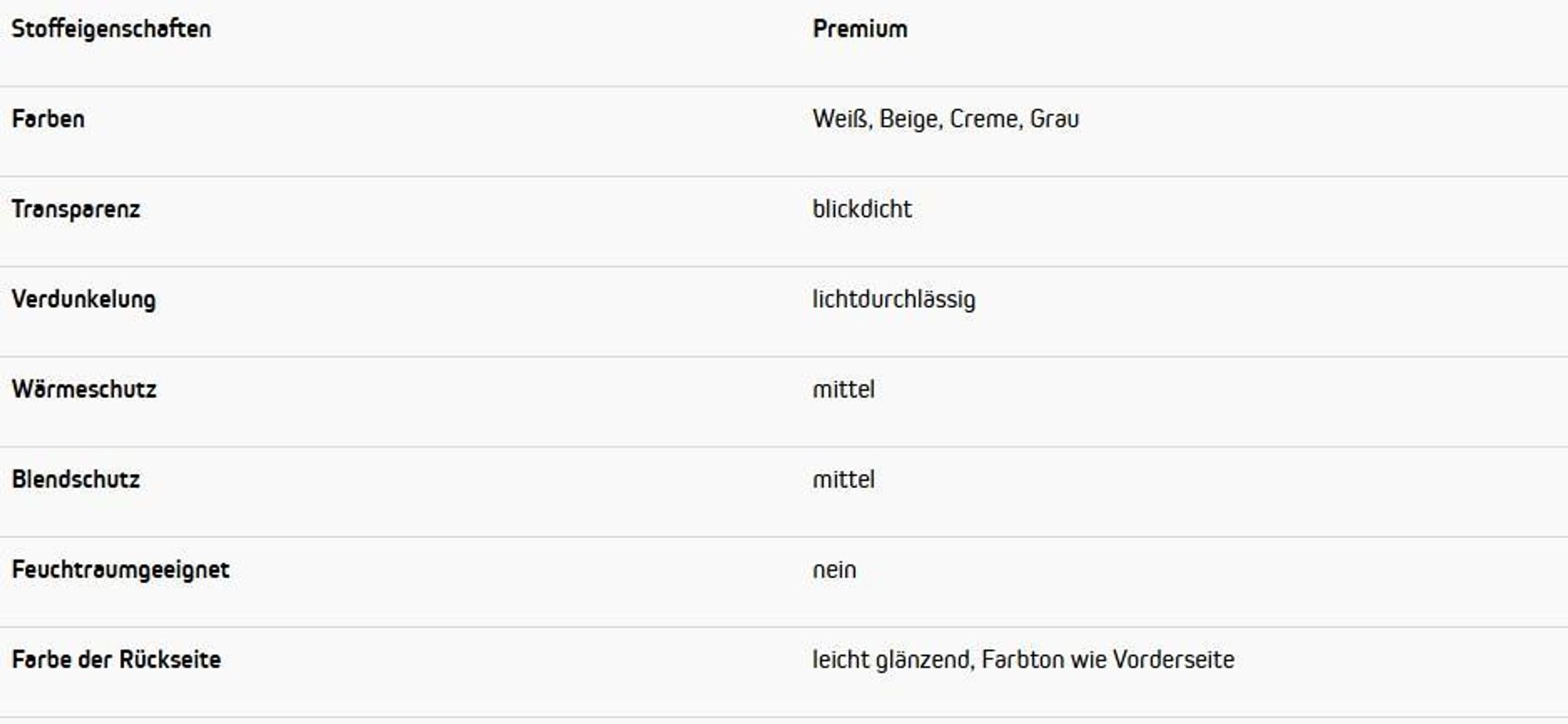Click the word Grau in colors list
The width and height of the screenshot is (1568, 724).
pyautogui.click(x=1054, y=119)
